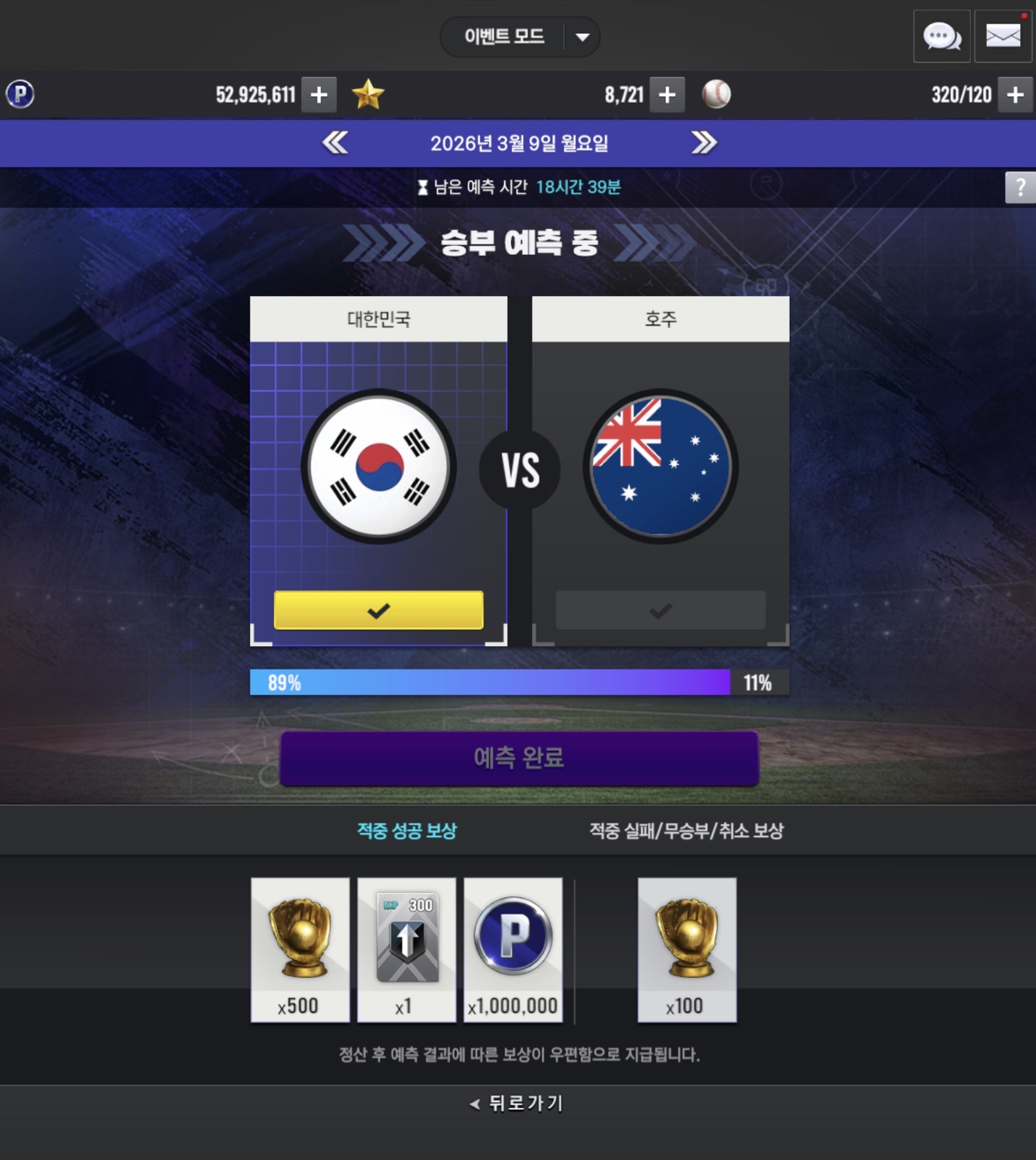Click the 89% vote ratio bar
Viewport: 1036px width, 1160px height.
coord(490,682)
